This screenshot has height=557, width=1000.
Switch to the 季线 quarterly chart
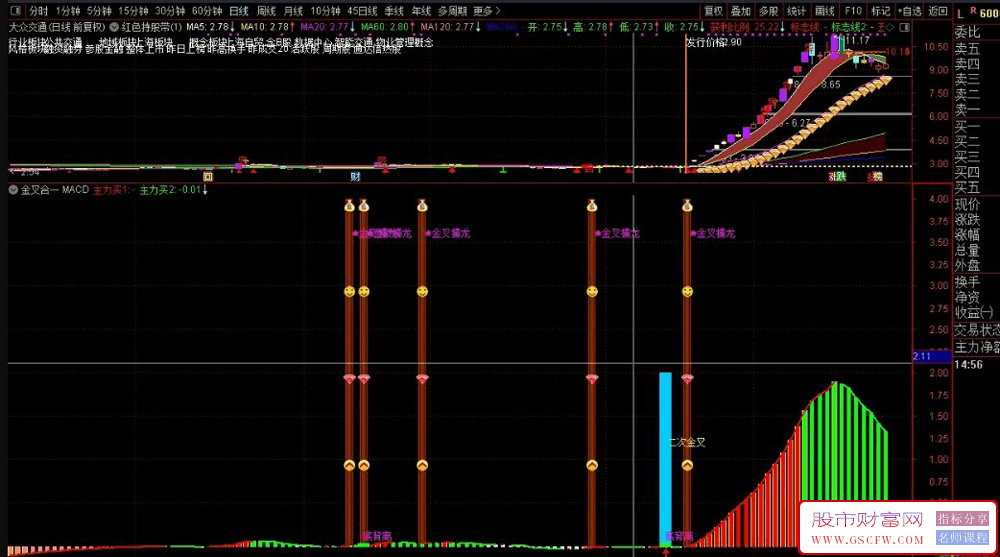coord(394,11)
